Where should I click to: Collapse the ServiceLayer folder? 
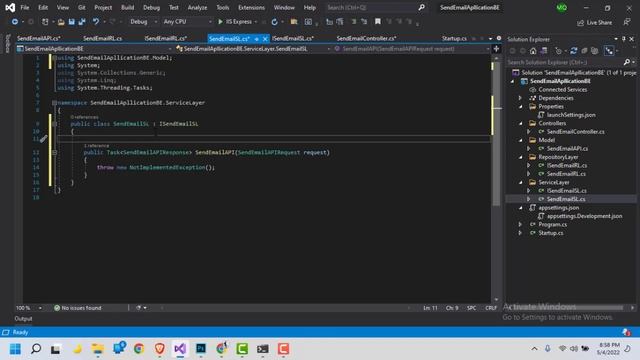[x=521, y=182]
